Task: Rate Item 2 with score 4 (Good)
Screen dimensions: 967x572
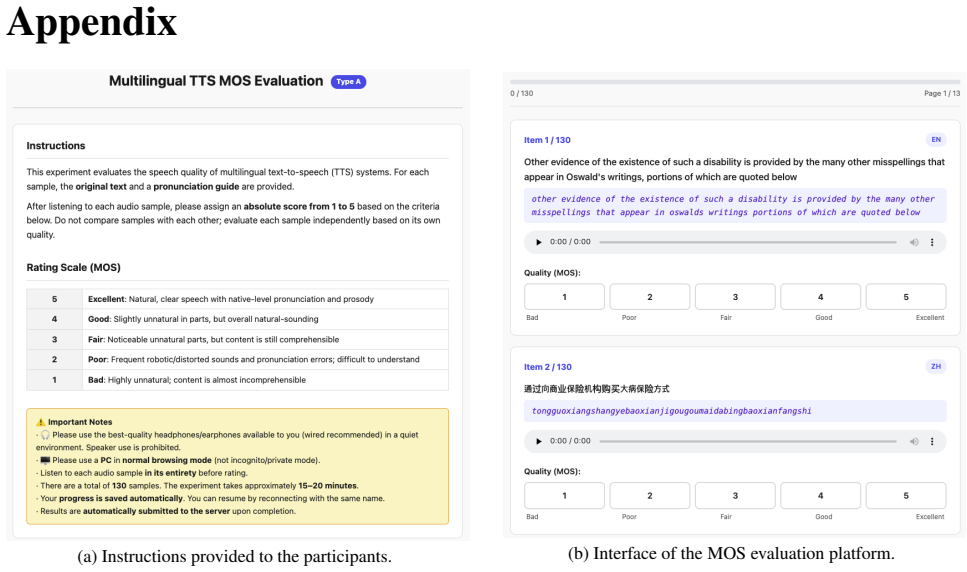Action: (820, 496)
